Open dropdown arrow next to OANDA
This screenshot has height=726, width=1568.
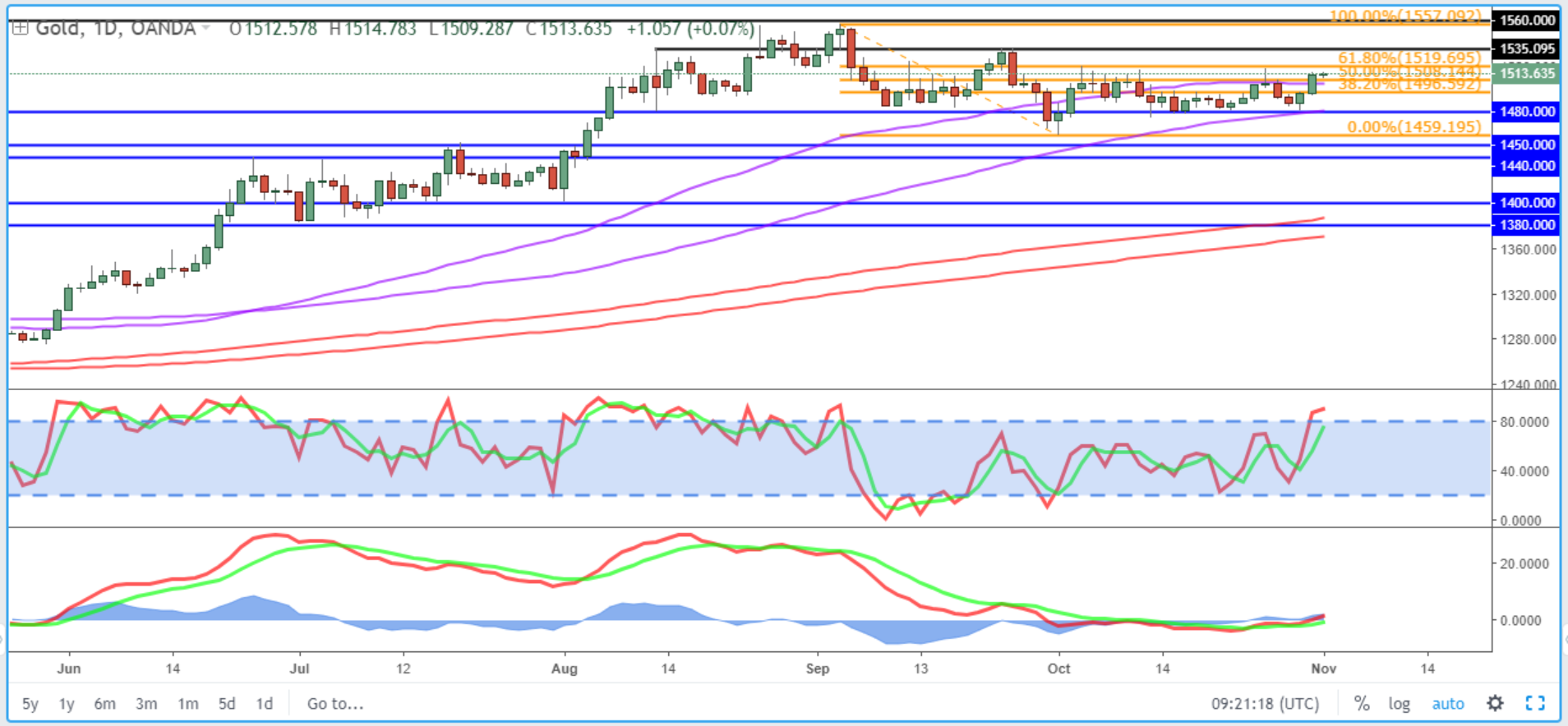(205, 29)
